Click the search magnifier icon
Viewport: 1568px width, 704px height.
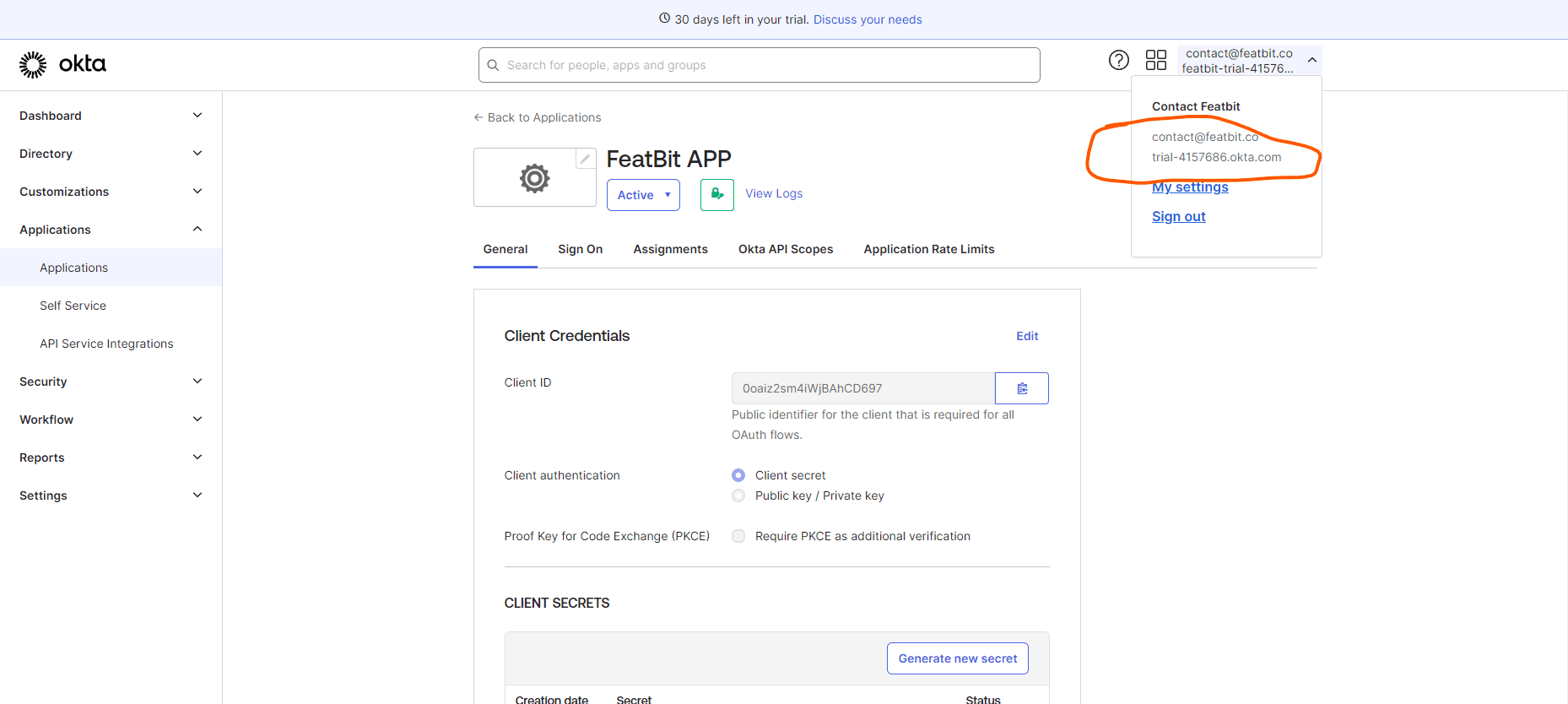pos(493,65)
